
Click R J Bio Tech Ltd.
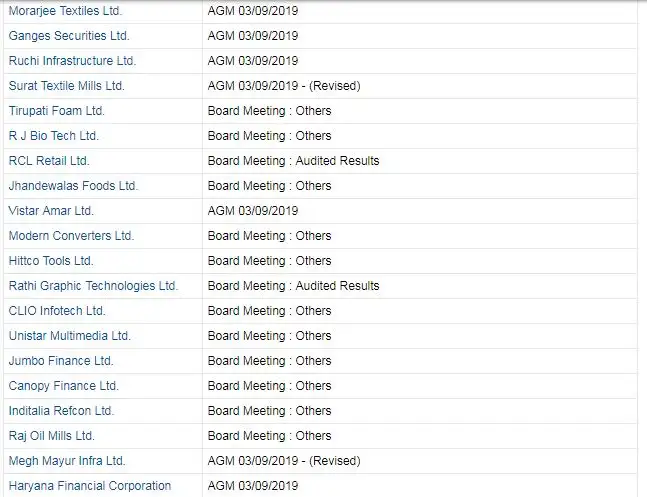[54, 136]
